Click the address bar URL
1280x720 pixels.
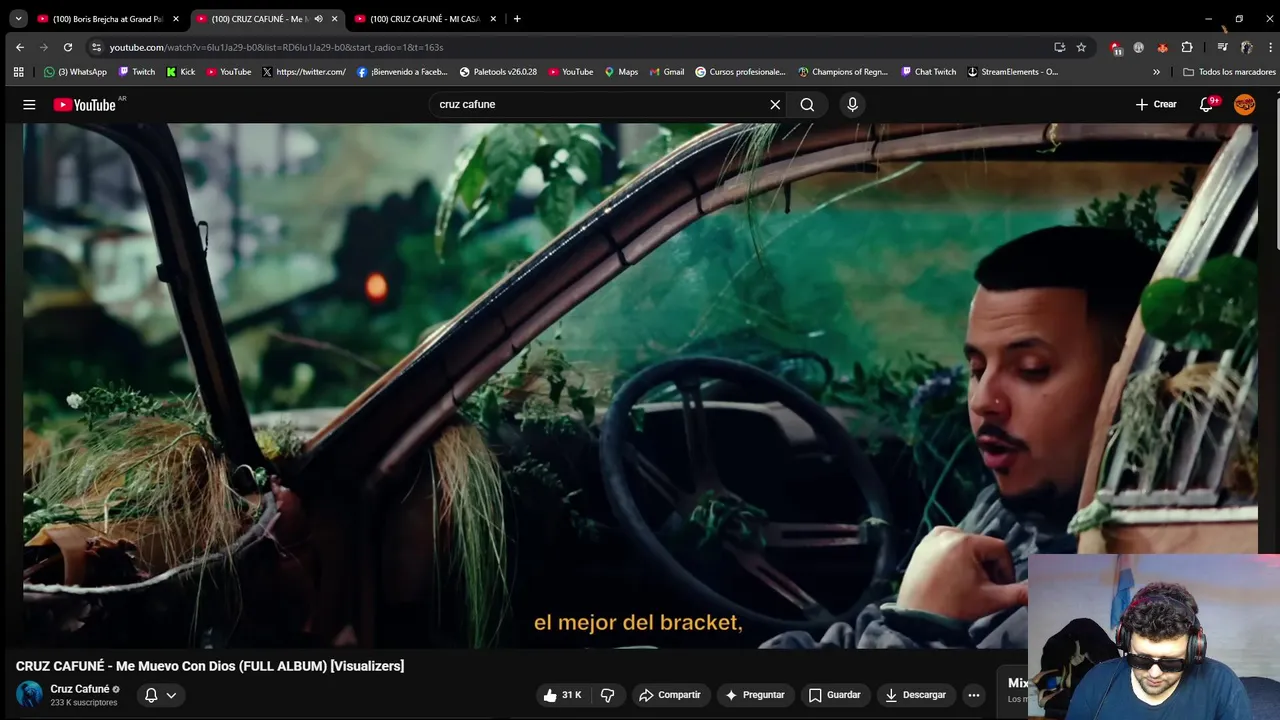point(276,47)
